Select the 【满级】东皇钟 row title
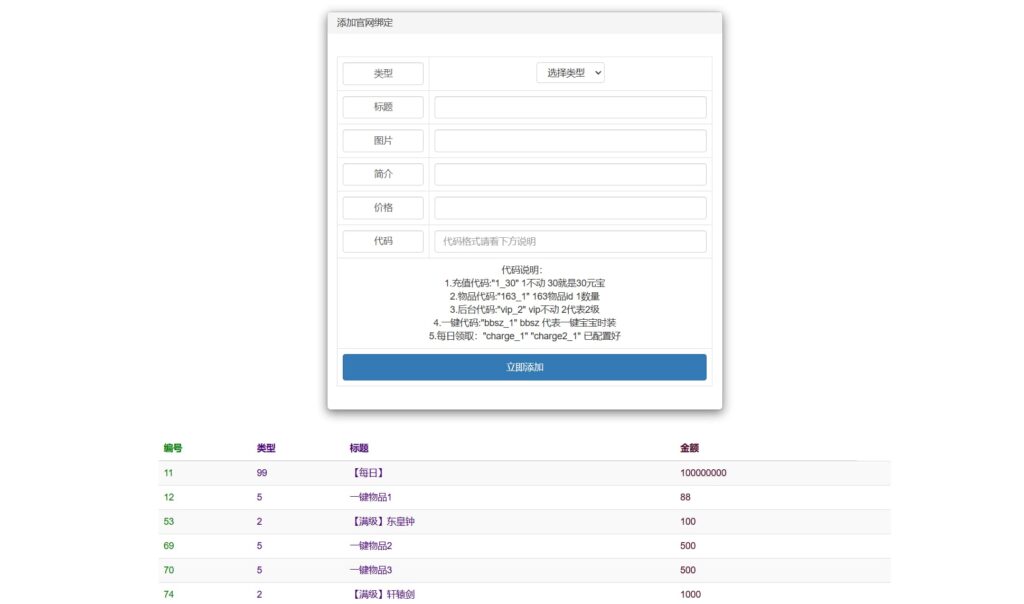The image size is (1024, 604). click(382, 521)
